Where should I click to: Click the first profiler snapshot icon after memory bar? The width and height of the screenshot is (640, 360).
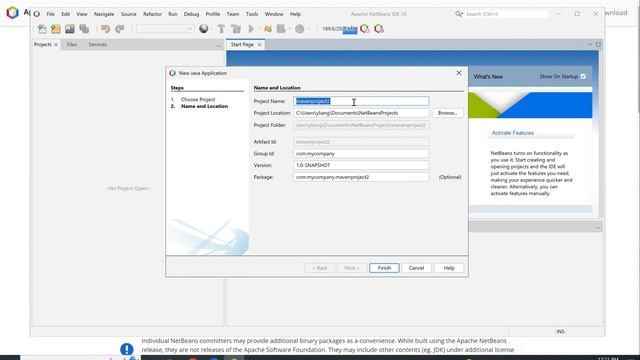[365, 29]
